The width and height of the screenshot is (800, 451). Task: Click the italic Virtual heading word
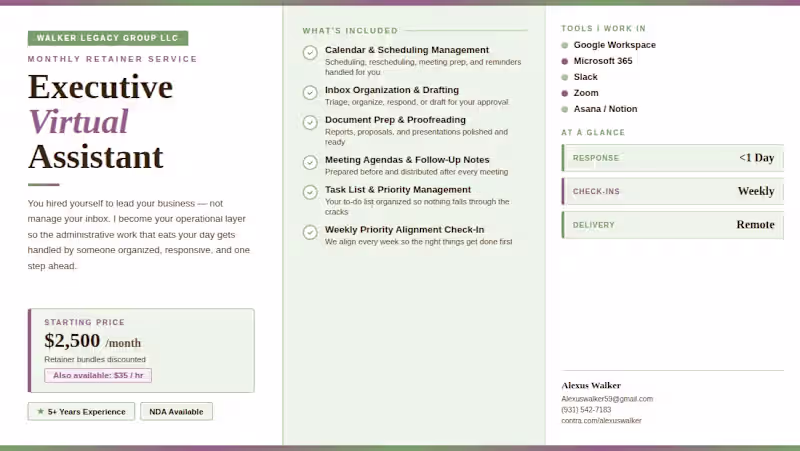[x=78, y=122]
